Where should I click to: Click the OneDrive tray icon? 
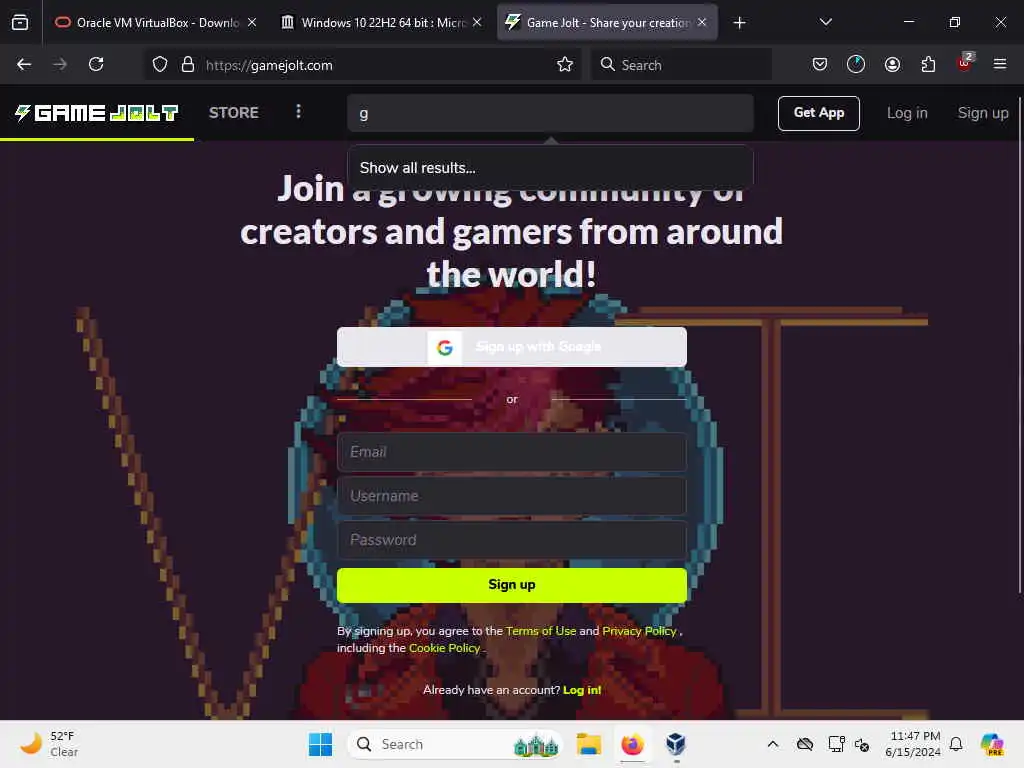[805, 744]
